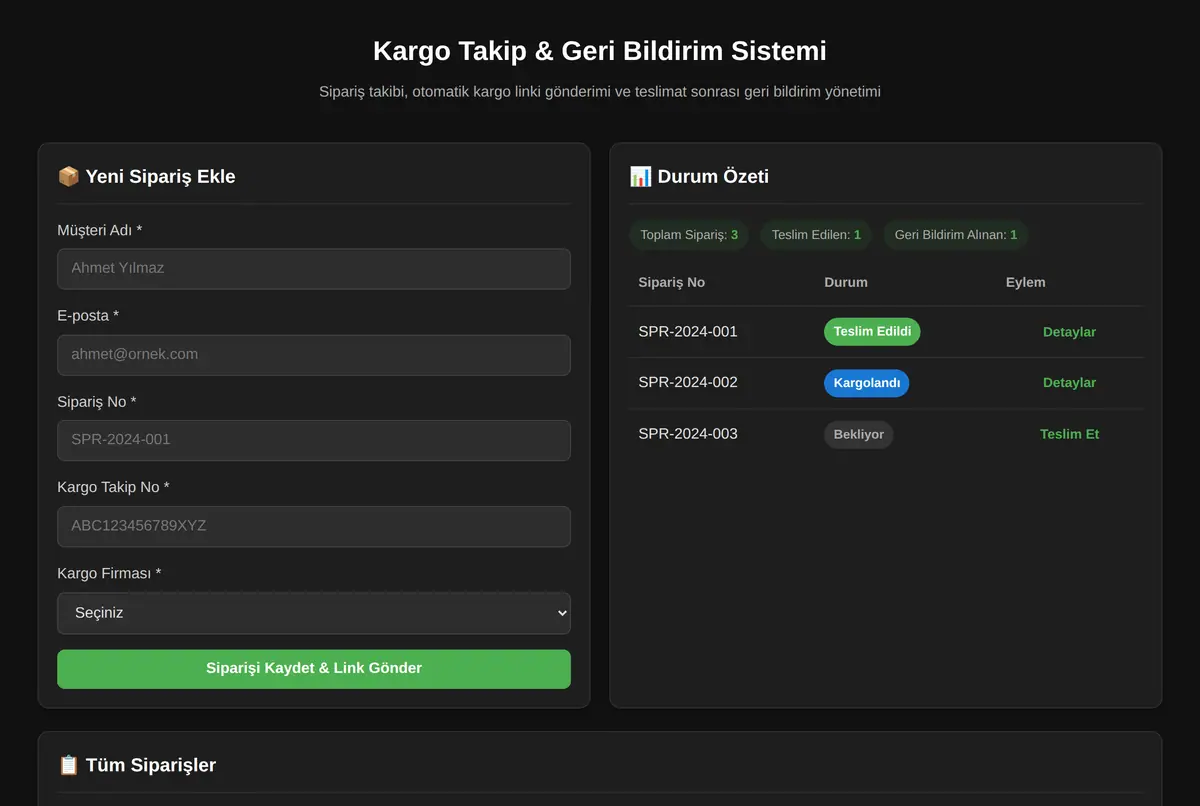Click the Müşteri Adı * label
1200x806 pixels.
pyautogui.click(x=100, y=230)
